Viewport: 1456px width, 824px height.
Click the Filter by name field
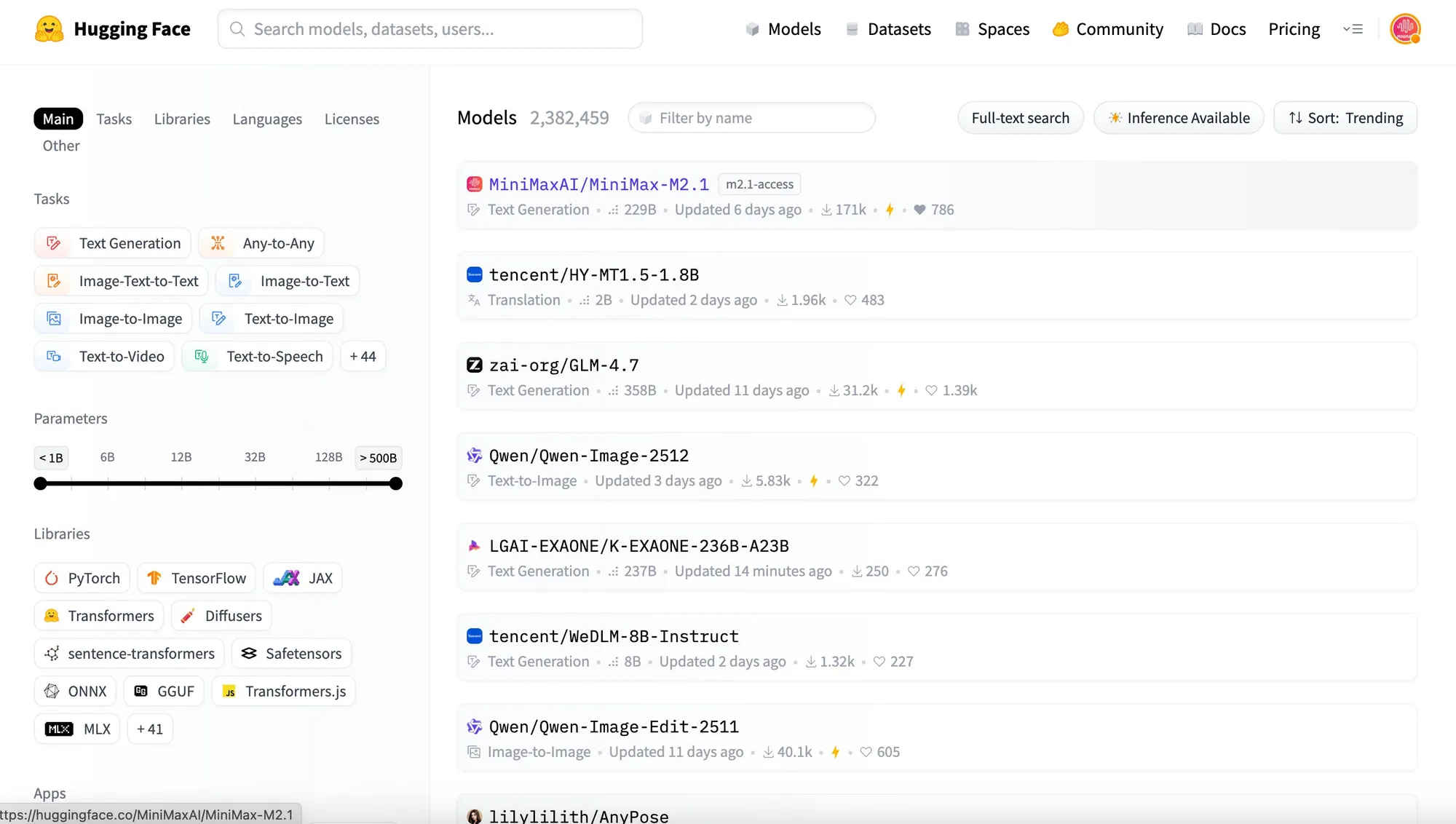pyautogui.click(x=751, y=118)
